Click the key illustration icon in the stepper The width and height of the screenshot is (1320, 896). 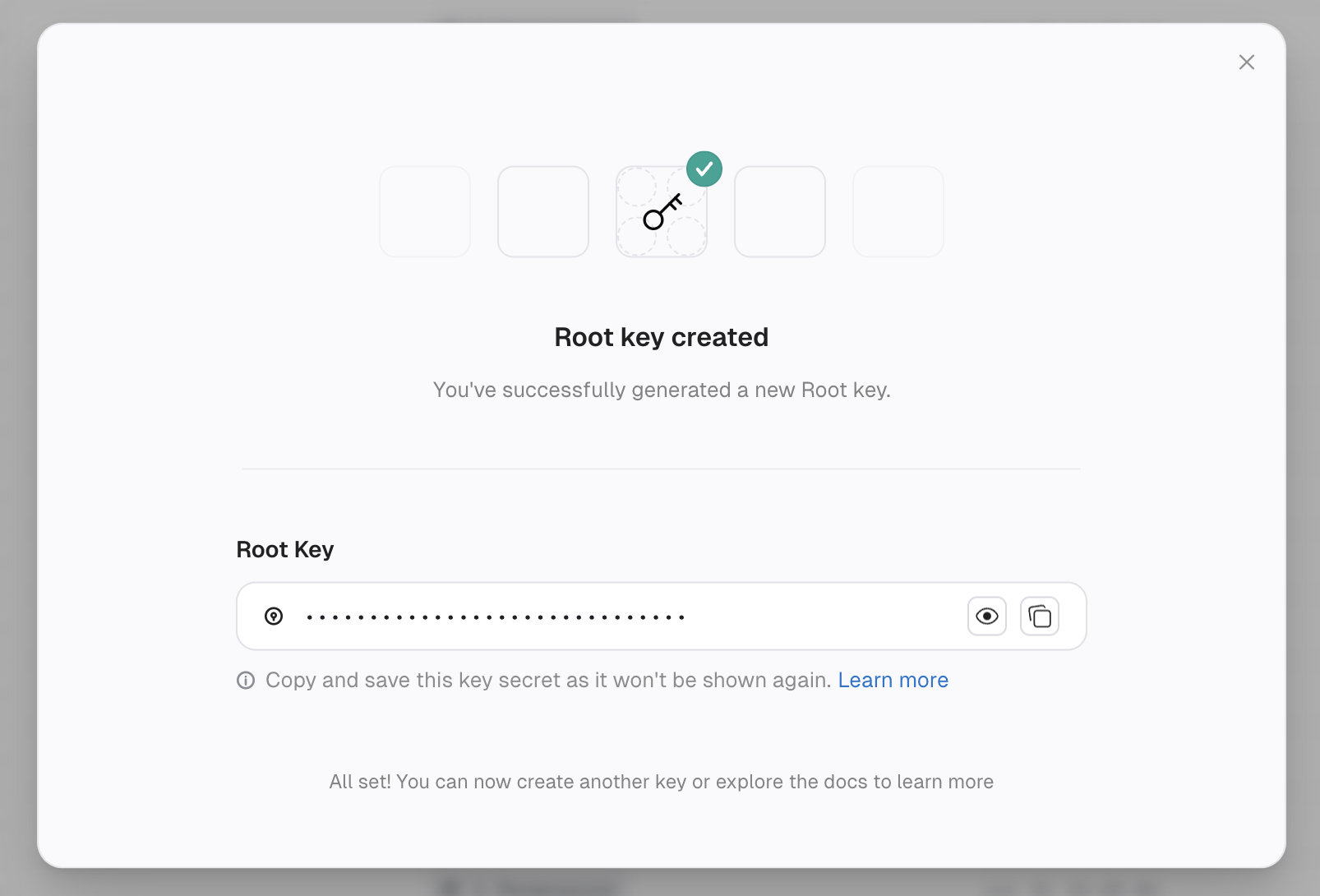click(662, 211)
